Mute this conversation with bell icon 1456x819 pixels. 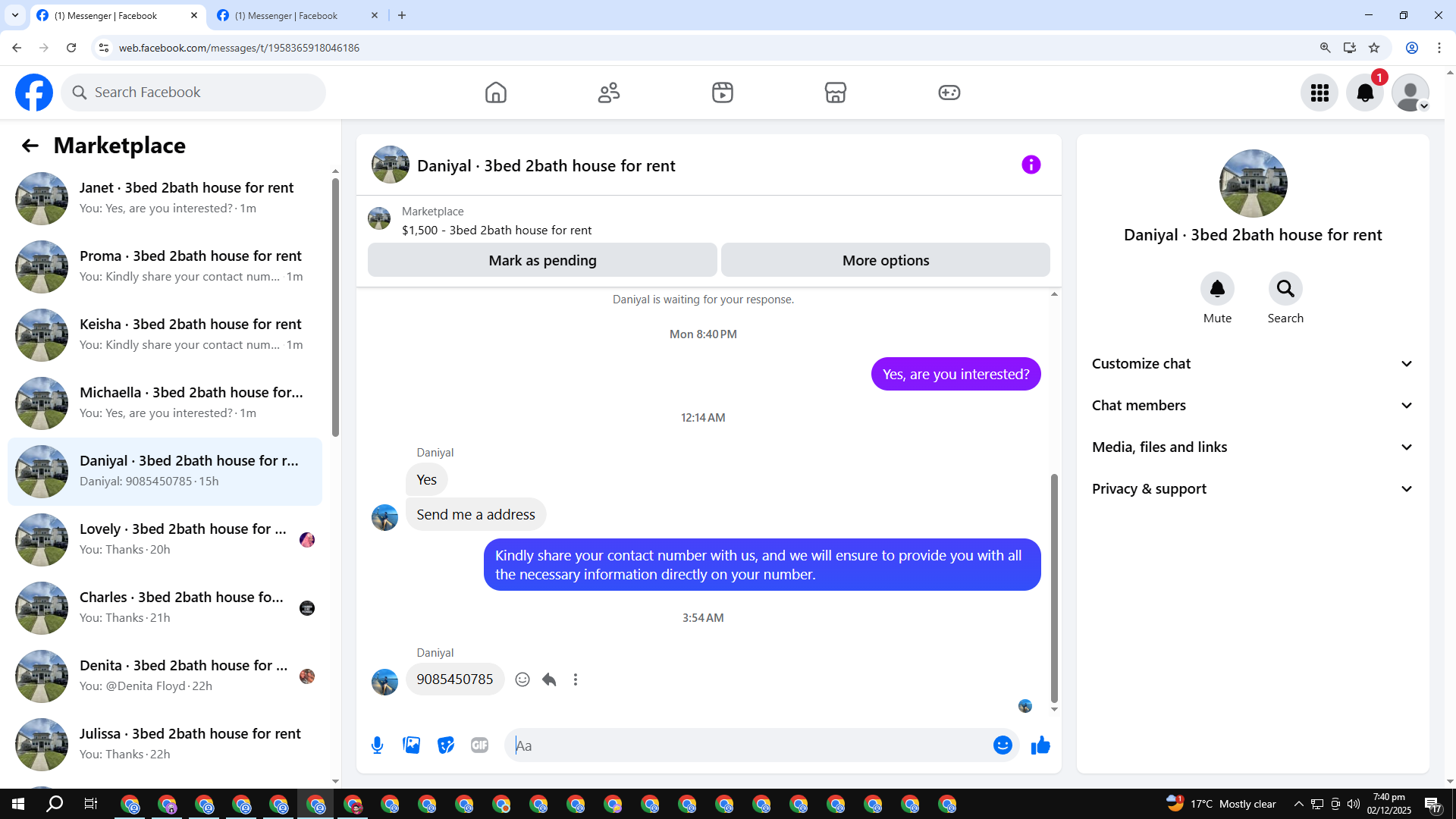(1217, 289)
